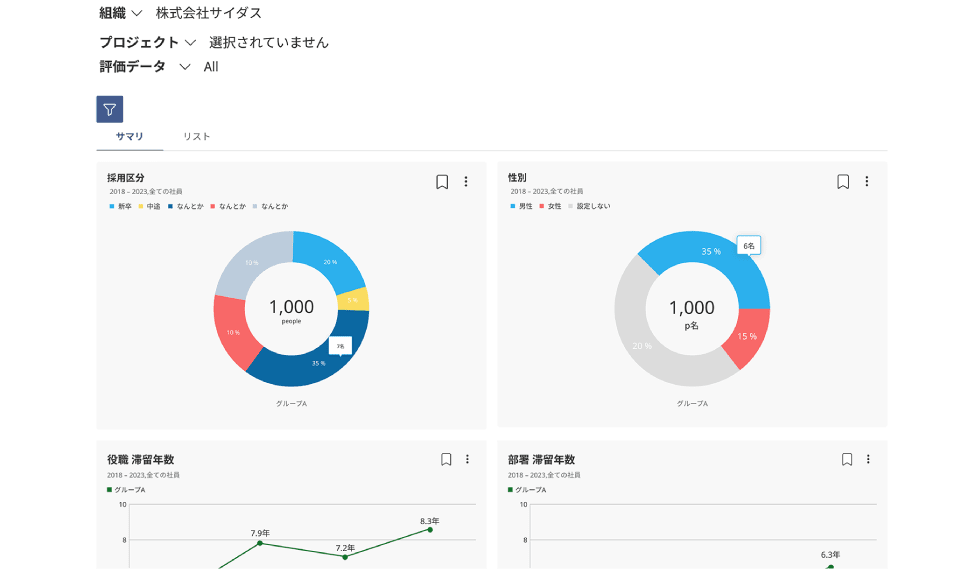Open the 性別 card three-dot menu
Viewport: 963px width, 569px height.
pos(867,181)
